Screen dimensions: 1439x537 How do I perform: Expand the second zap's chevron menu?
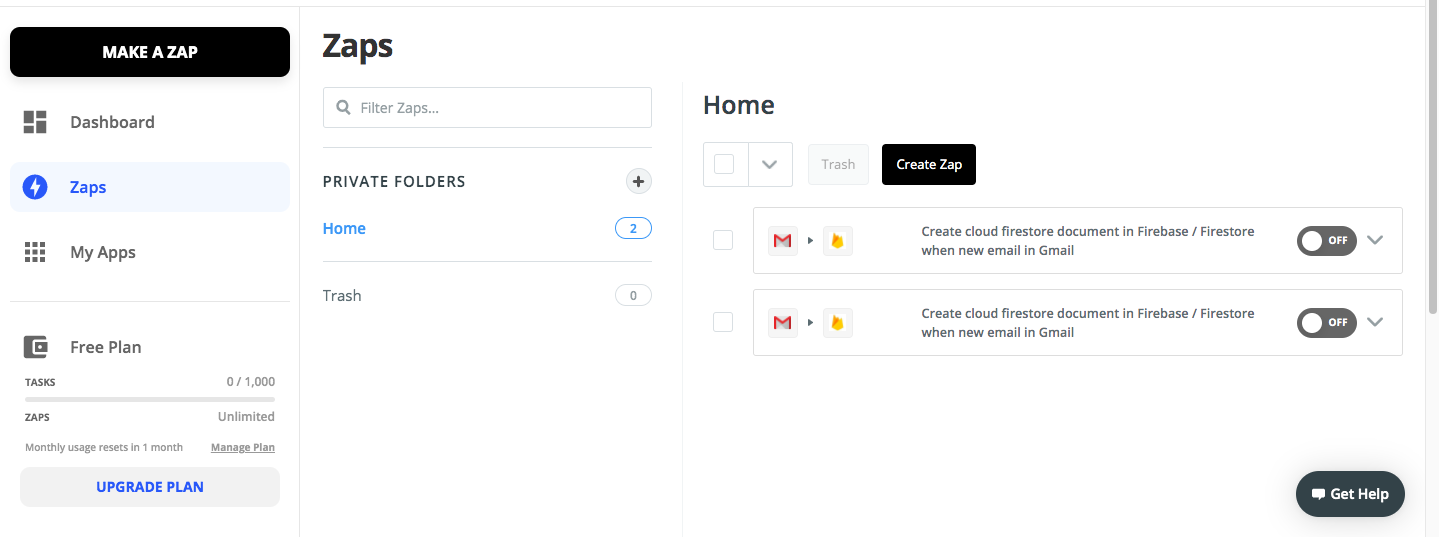1375,322
